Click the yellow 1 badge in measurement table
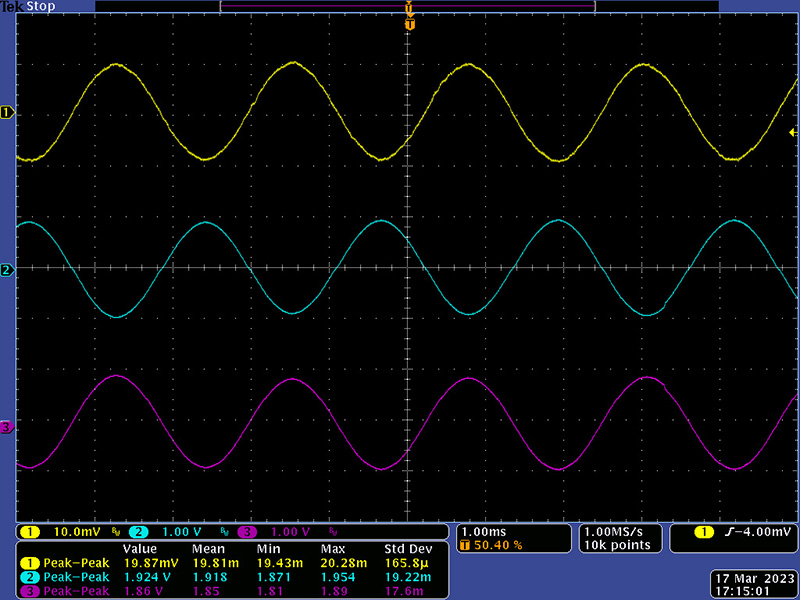This screenshot has height=600, width=800. [x=30, y=563]
